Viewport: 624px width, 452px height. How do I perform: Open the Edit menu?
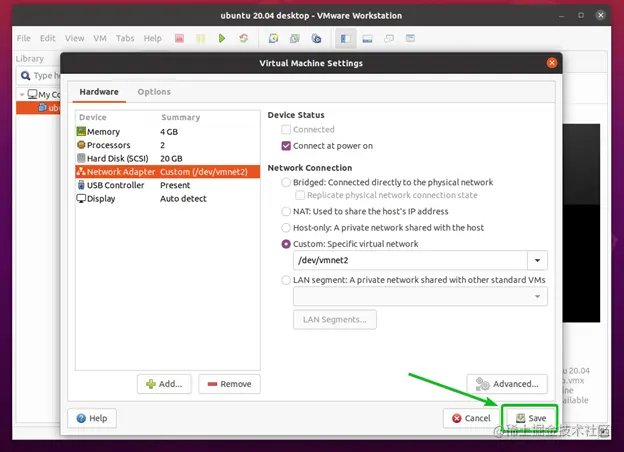pos(47,38)
